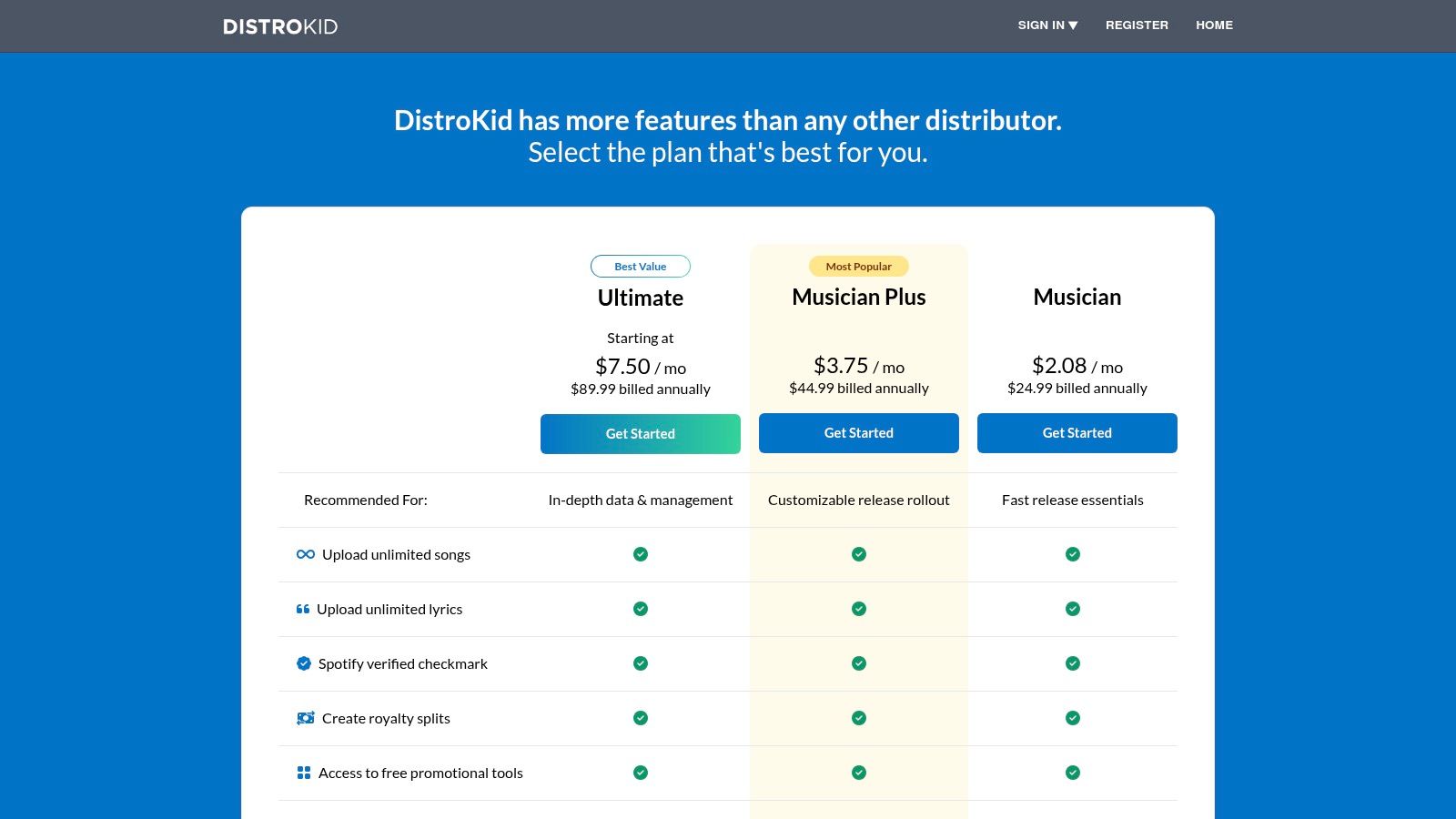Click the Ultimate plan title

click(x=641, y=298)
